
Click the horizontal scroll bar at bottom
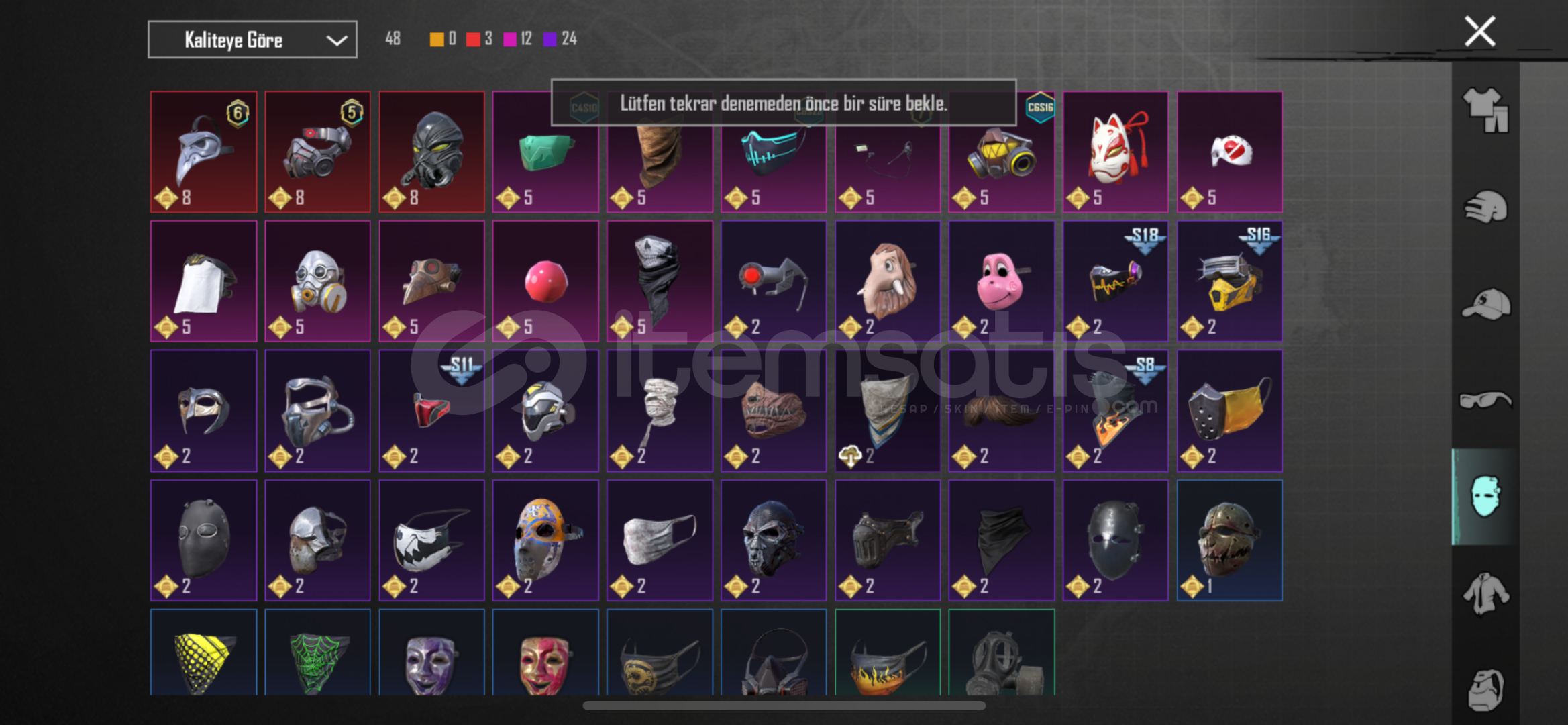pos(784,706)
